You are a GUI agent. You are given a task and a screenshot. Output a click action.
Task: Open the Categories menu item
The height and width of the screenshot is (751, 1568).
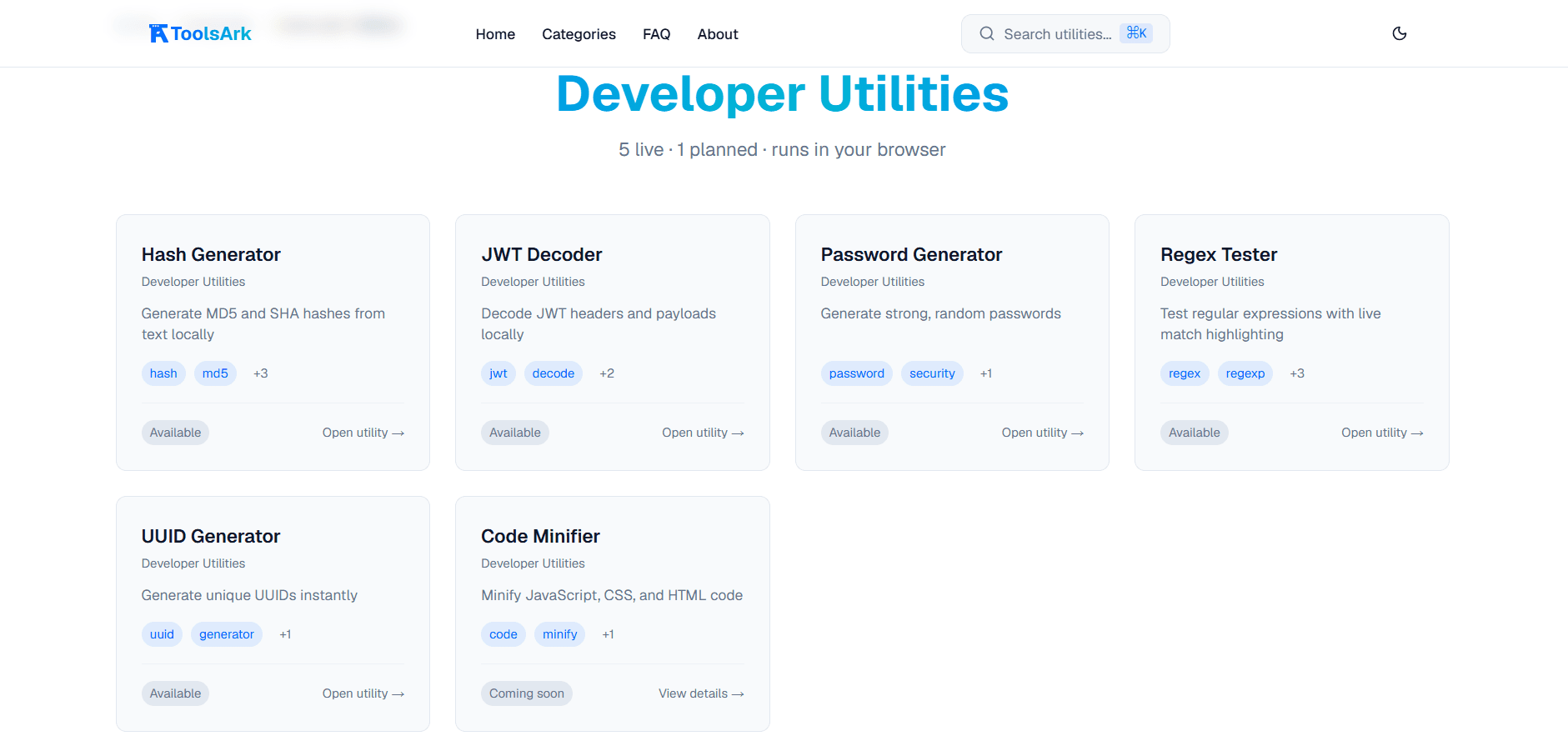tap(579, 34)
